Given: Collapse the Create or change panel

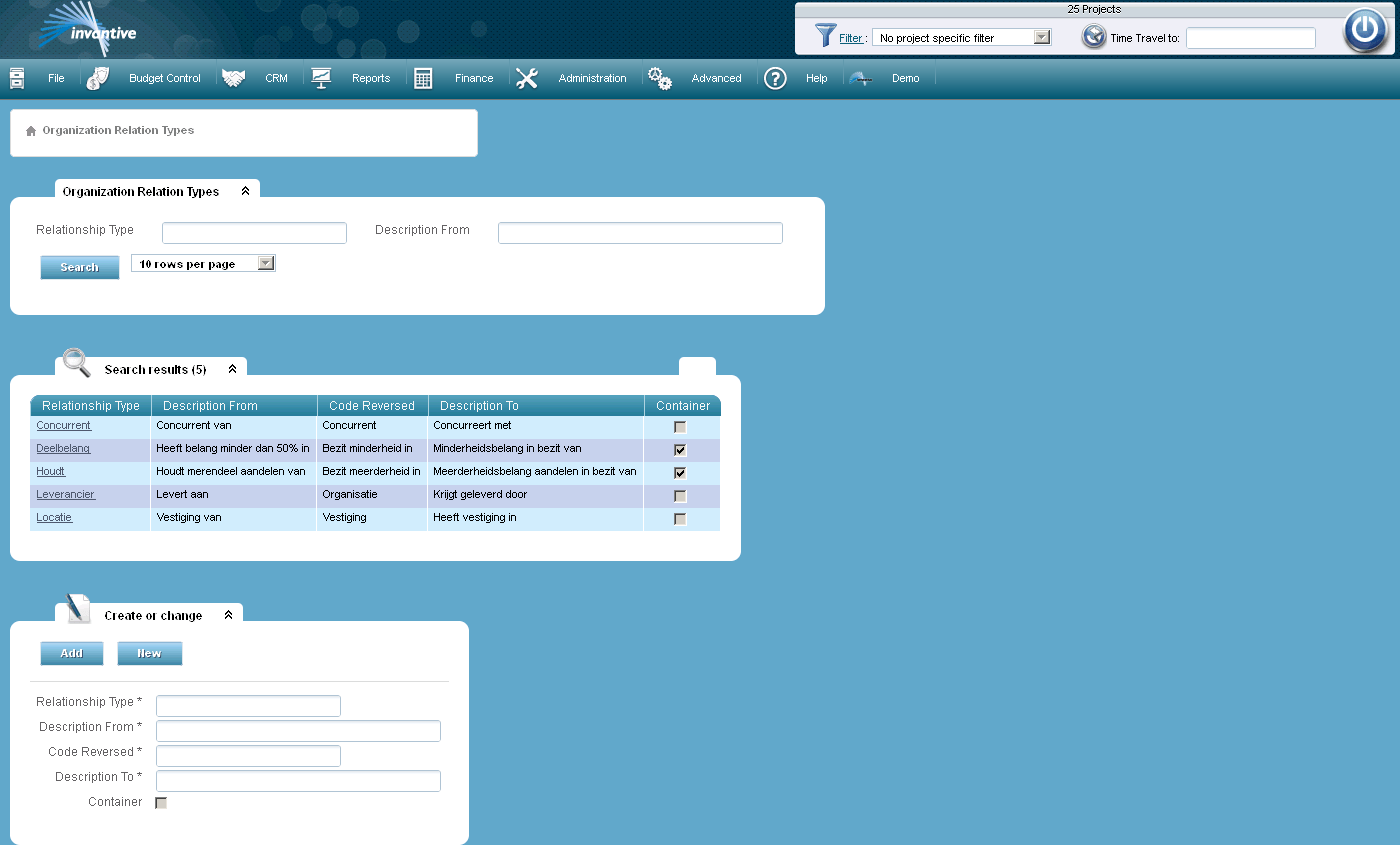Looking at the screenshot, I should [x=228, y=615].
